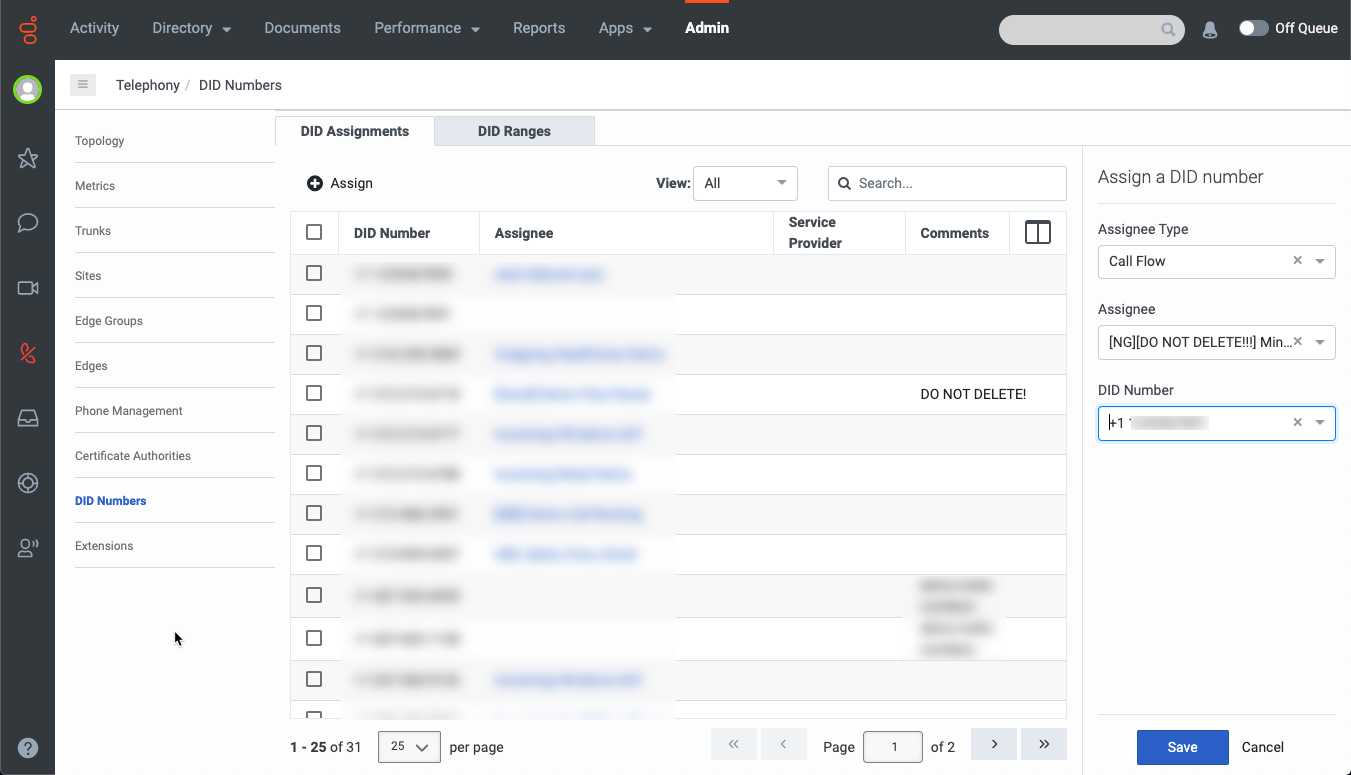
Task: Click the Save button
Action: pyautogui.click(x=1182, y=747)
